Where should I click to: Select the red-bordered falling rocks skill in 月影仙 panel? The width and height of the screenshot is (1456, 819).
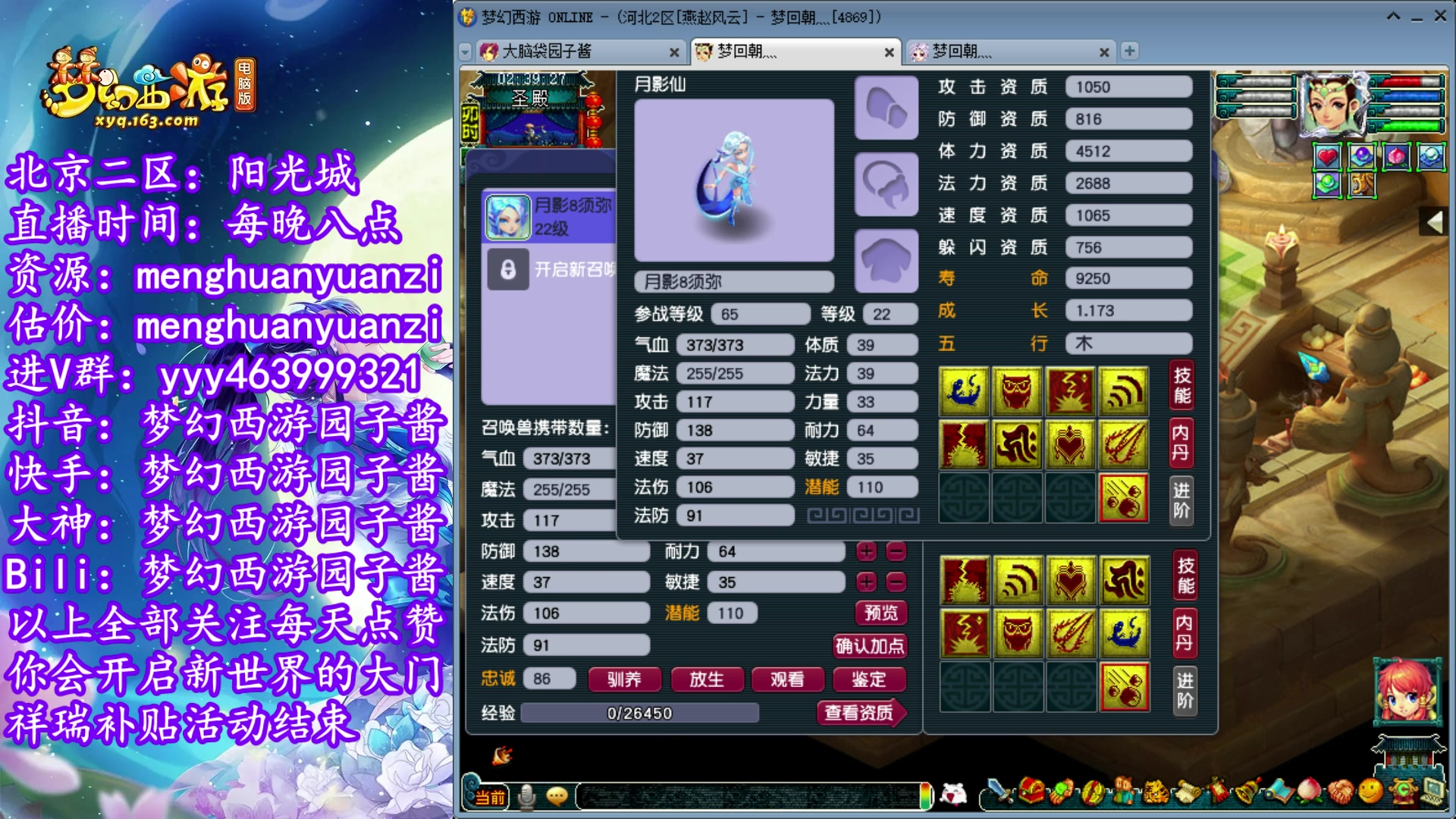1123,498
